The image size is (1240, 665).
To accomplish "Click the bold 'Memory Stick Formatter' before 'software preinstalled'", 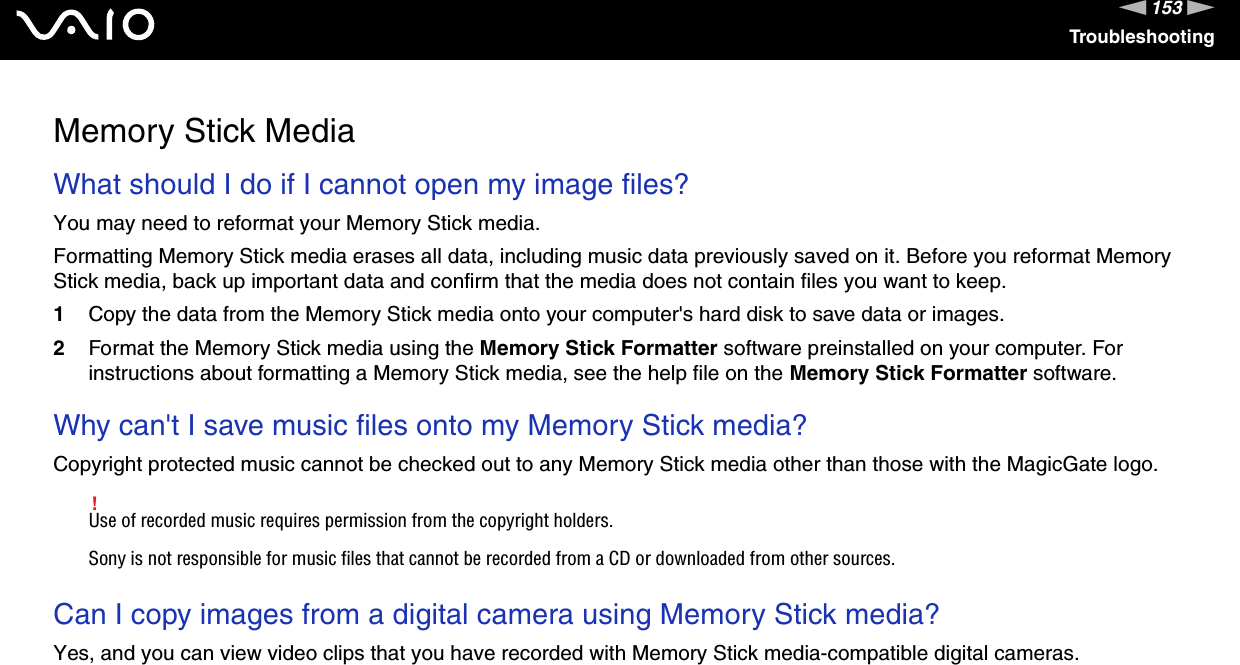I will [598, 349].
